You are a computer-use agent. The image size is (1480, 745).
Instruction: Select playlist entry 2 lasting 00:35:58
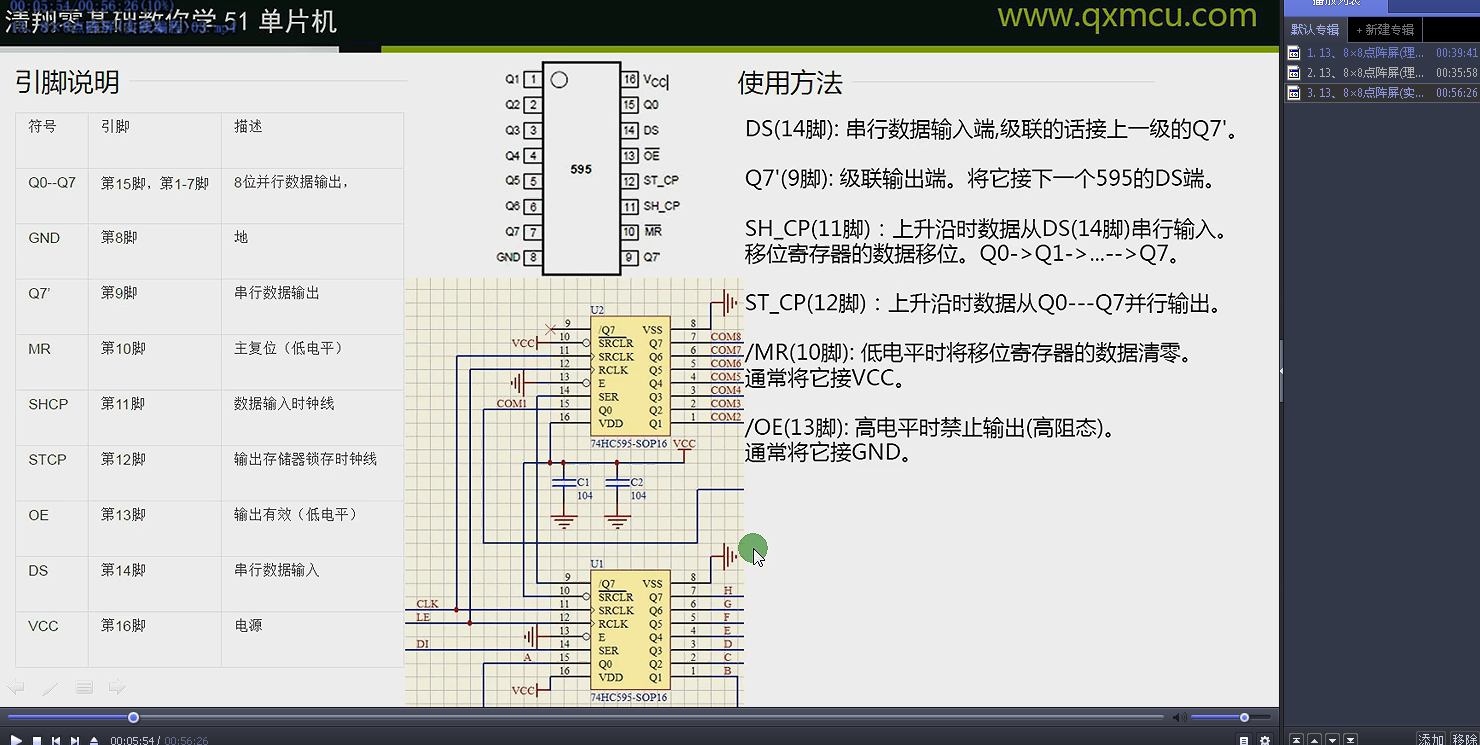point(1381,73)
